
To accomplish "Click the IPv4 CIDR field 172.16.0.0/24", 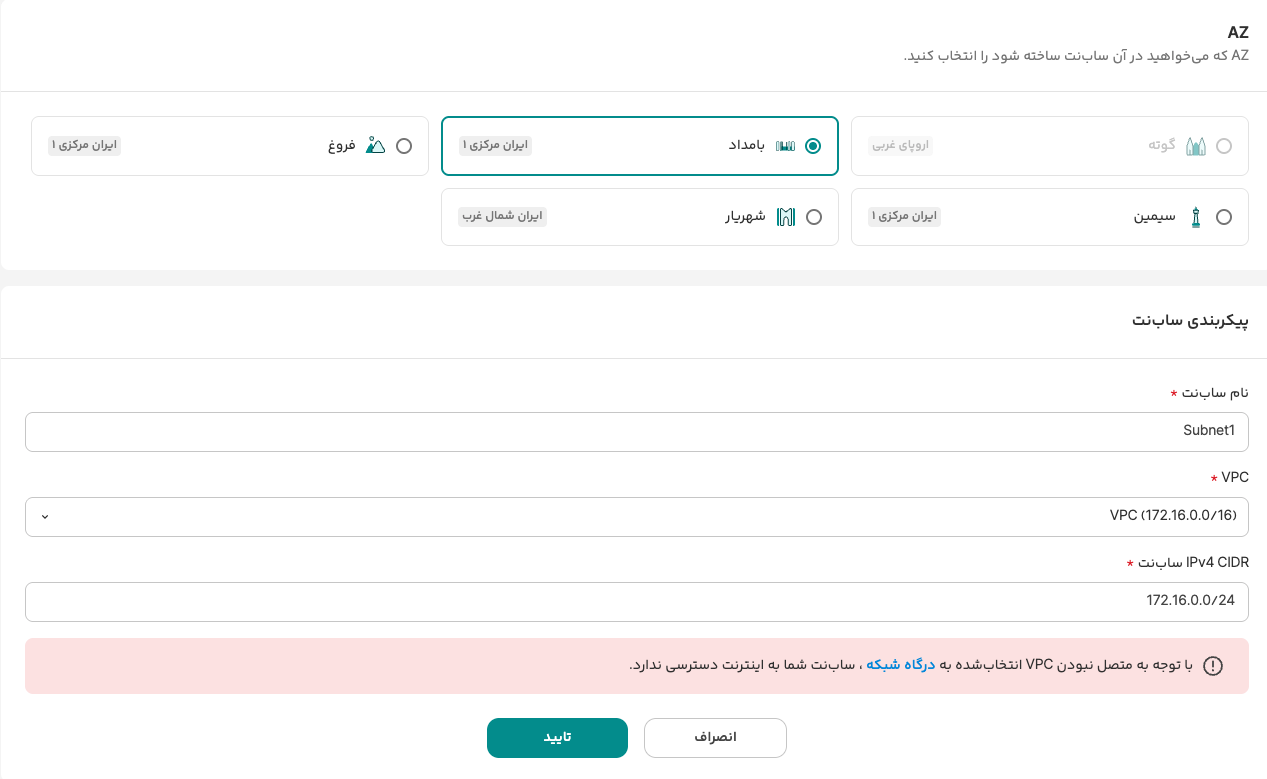I will [636, 602].
